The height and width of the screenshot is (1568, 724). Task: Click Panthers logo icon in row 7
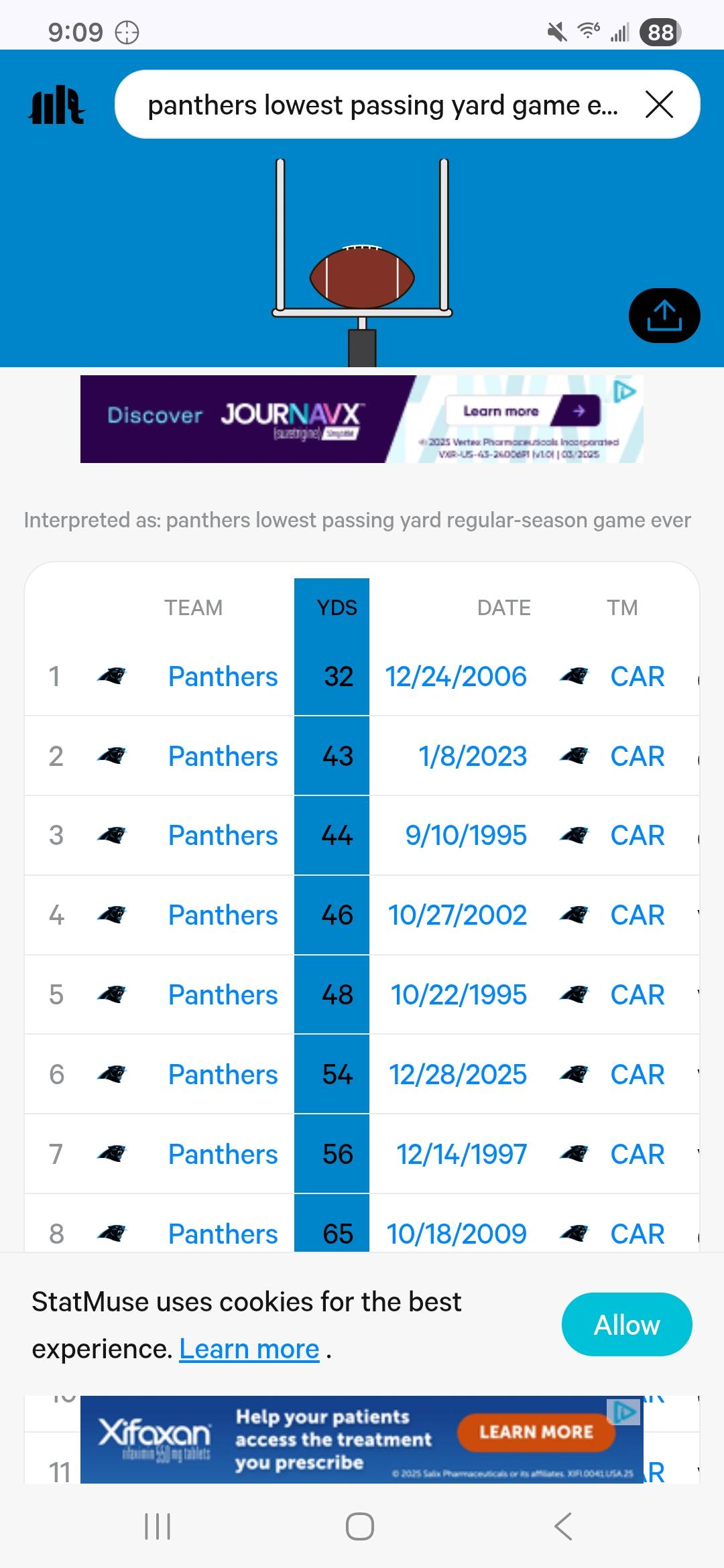(x=111, y=1154)
